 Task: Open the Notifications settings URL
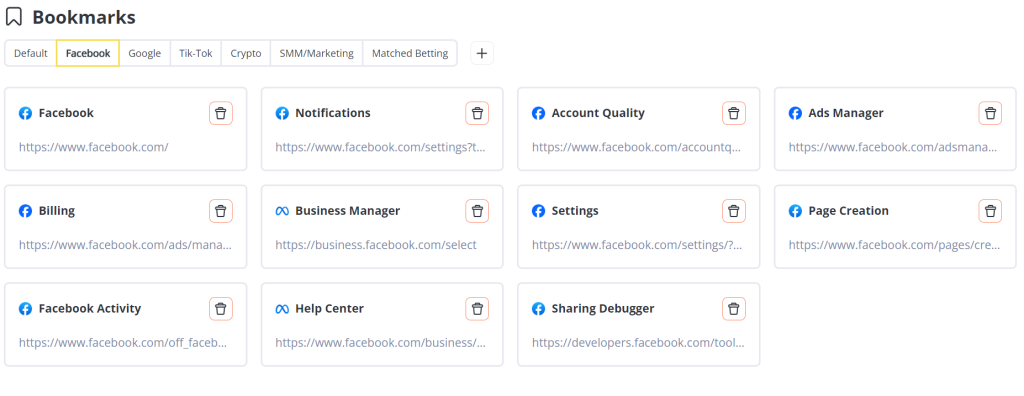tap(381, 147)
